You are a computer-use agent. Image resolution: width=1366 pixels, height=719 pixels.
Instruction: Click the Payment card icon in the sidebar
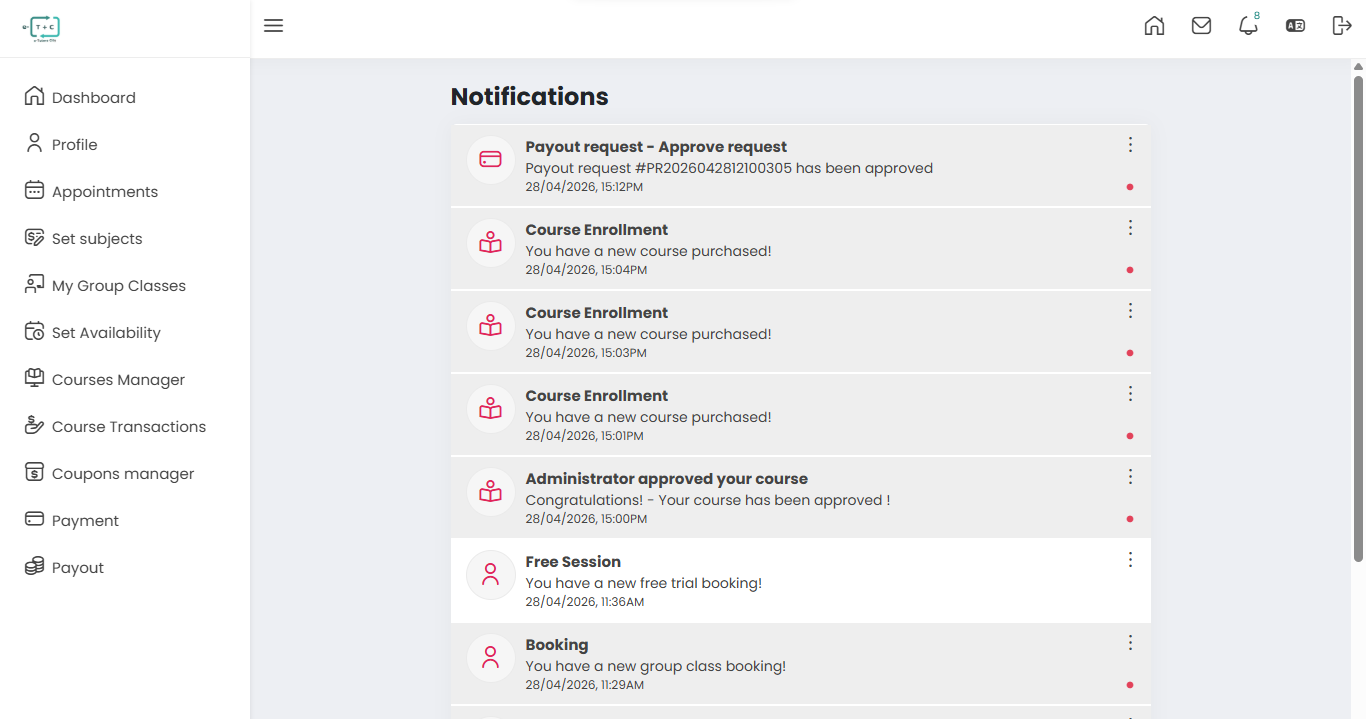34,519
